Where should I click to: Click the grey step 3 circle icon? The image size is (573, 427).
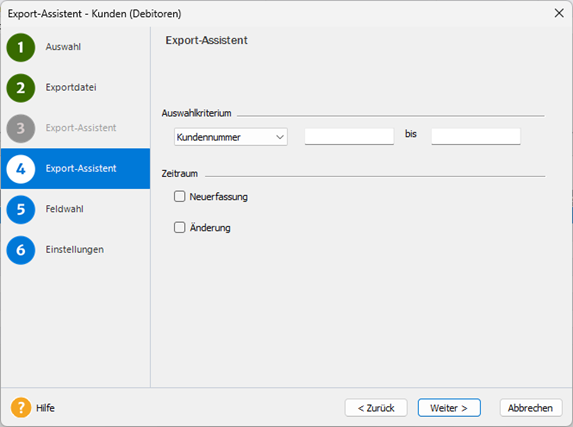(21, 129)
